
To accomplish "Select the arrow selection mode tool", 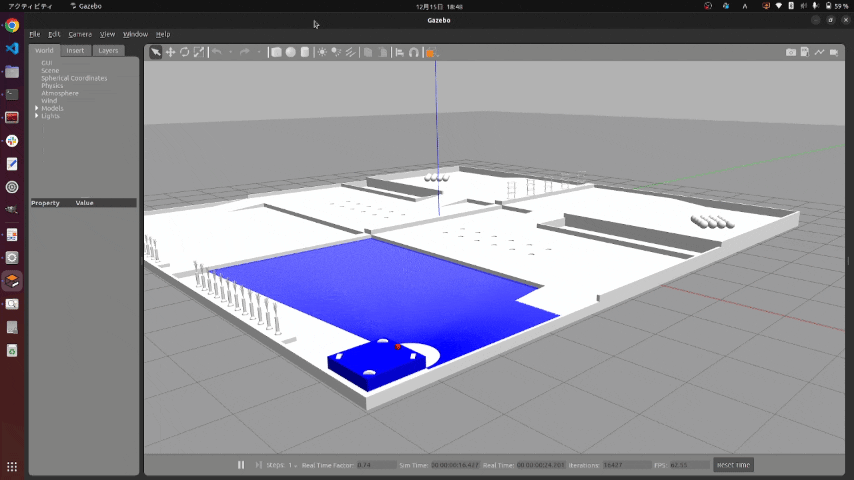I will [x=156, y=52].
